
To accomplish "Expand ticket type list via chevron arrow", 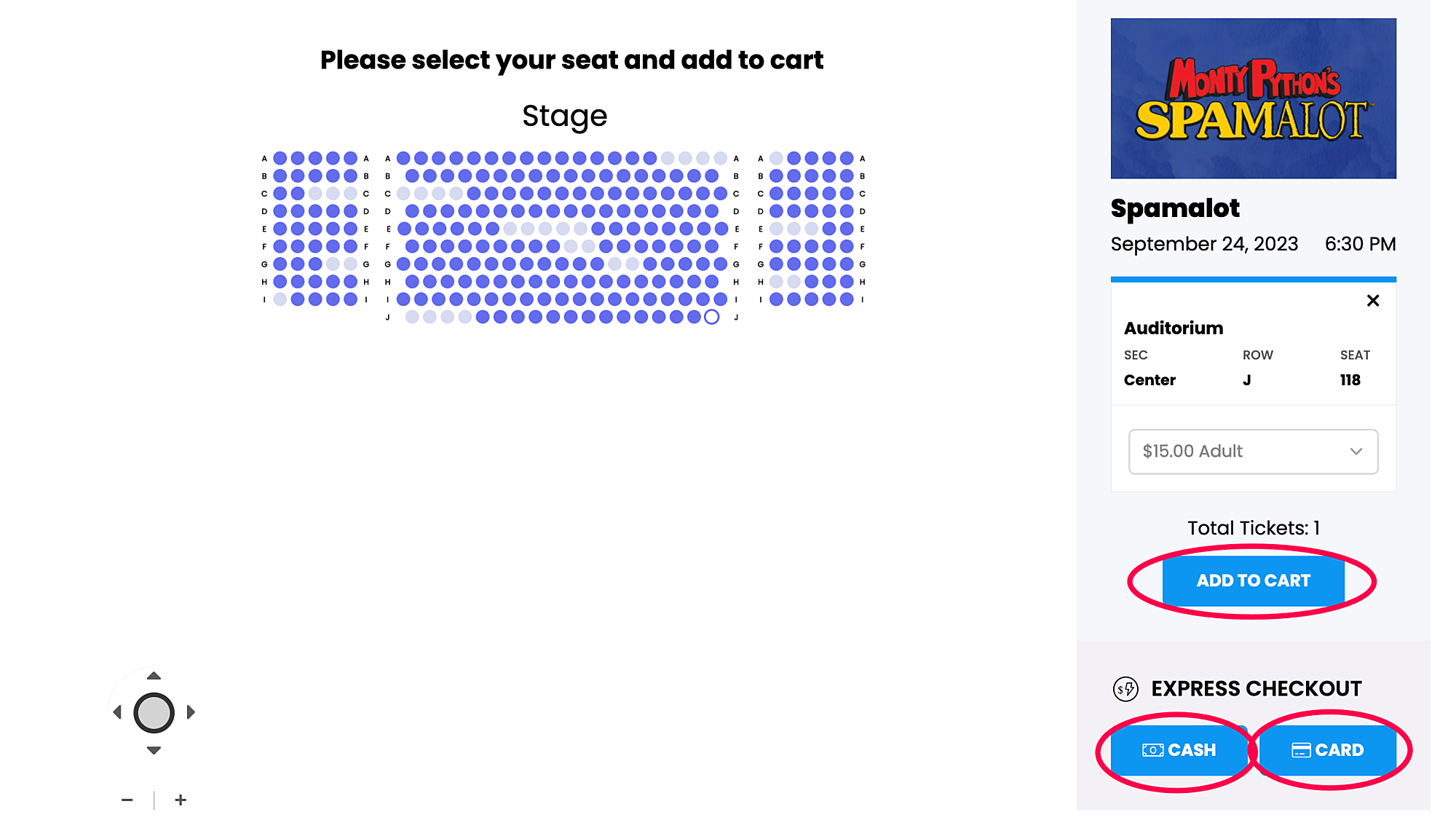I will (x=1356, y=452).
